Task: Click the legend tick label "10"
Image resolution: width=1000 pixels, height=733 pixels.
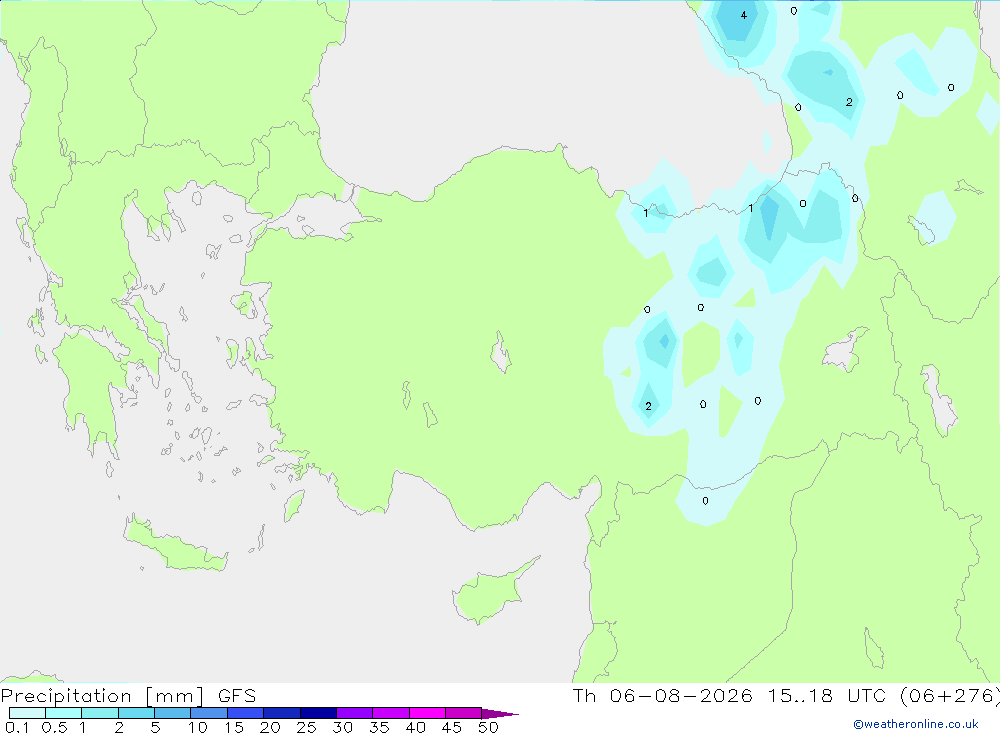Action: pyautogui.click(x=198, y=727)
